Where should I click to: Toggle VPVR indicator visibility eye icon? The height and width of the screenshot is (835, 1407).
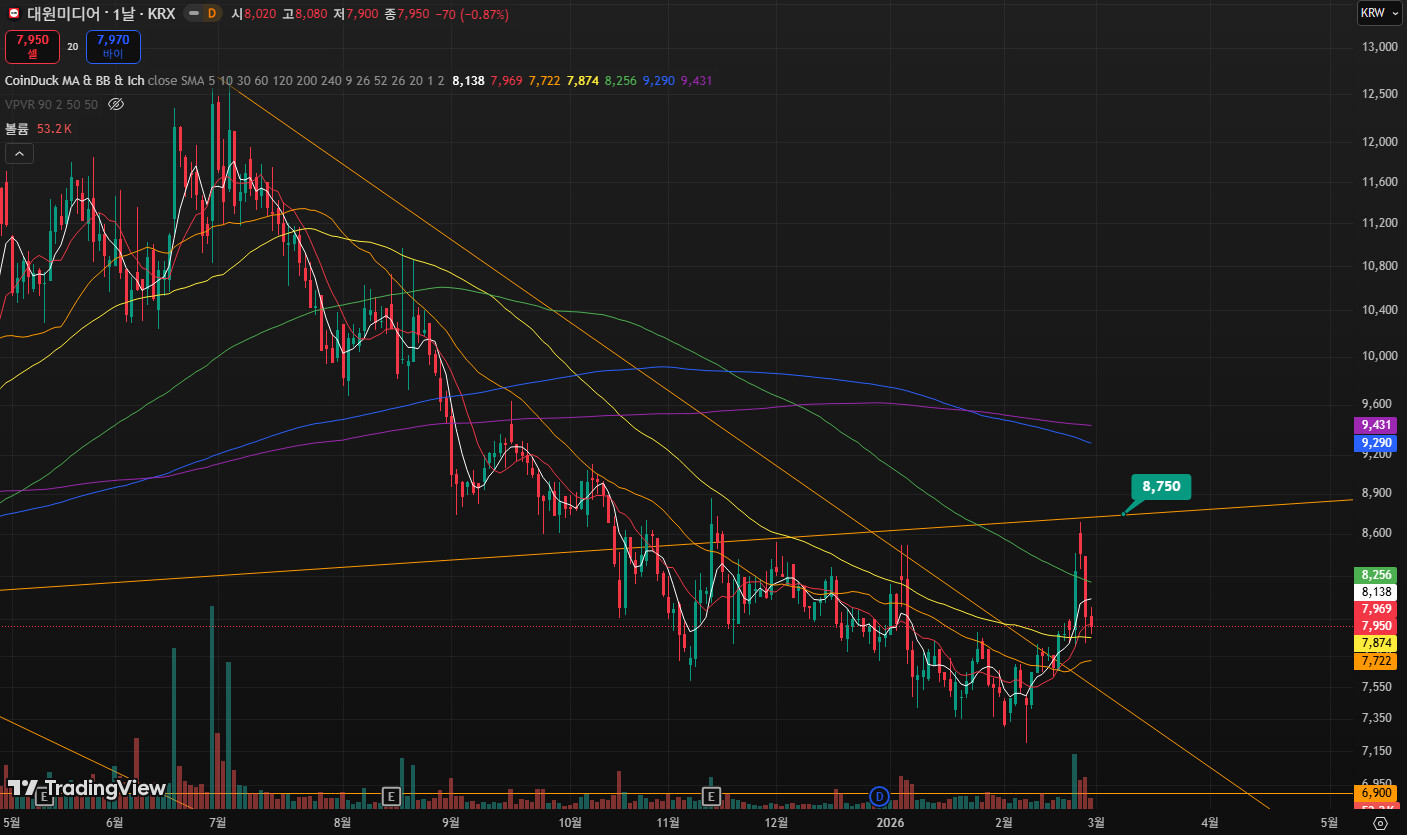click(x=115, y=104)
